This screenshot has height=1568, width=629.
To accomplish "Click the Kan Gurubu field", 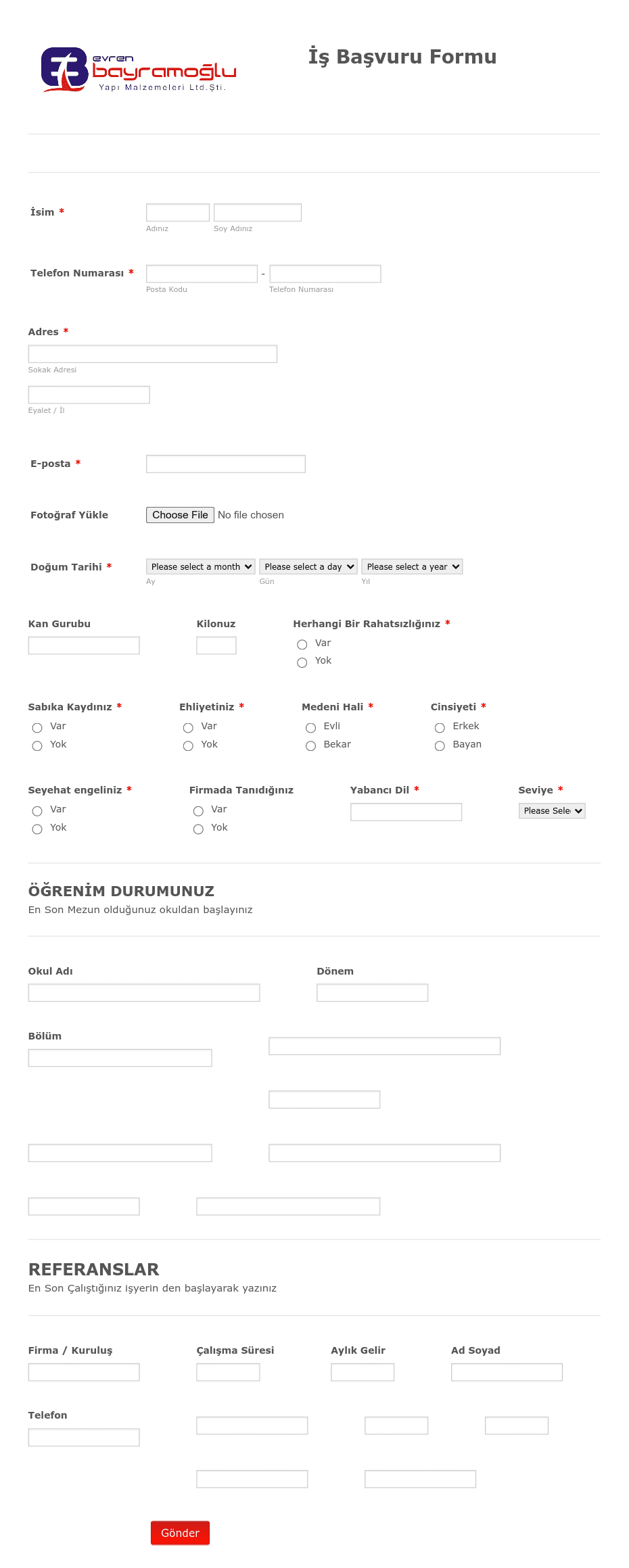I will (x=84, y=645).
